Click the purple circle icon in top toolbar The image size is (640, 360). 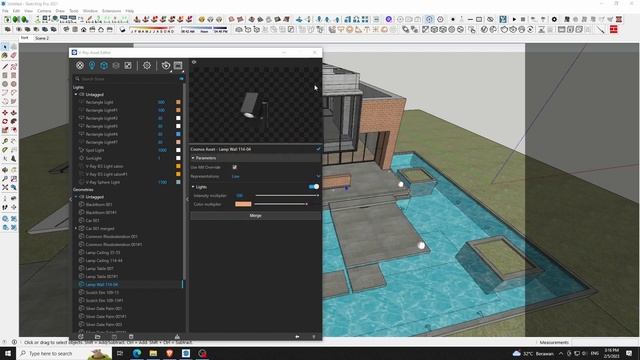[x=389, y=19]
